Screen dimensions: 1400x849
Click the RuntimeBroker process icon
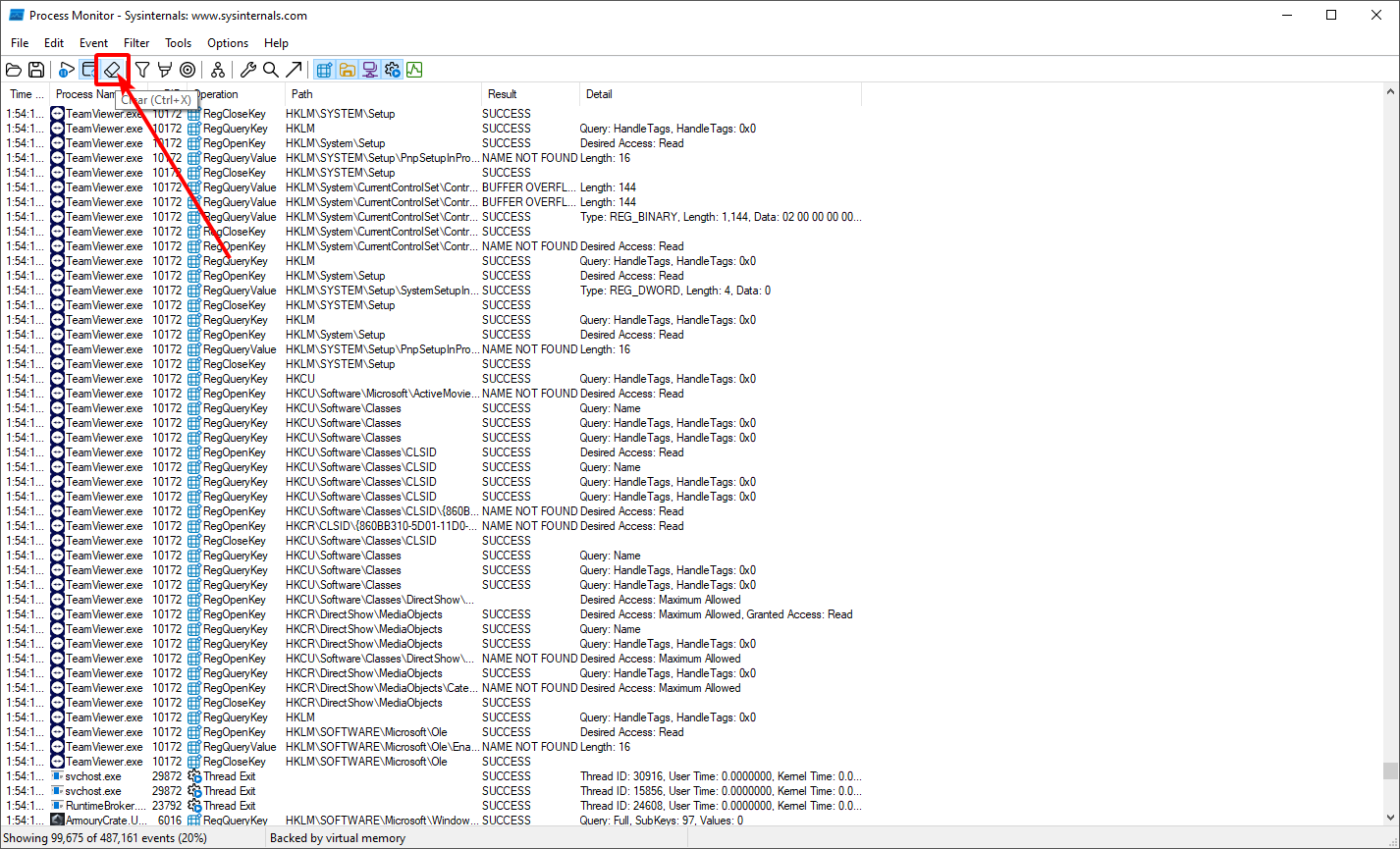point(58,806)
